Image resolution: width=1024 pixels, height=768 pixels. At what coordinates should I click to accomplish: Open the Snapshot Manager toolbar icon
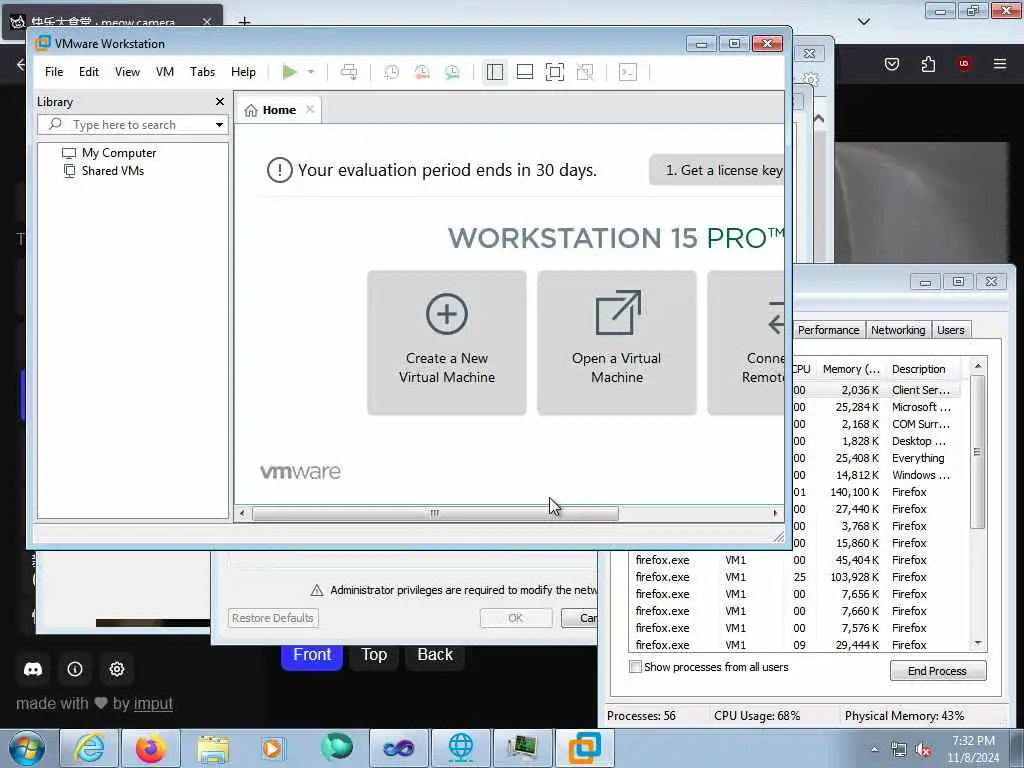click(452, 72)
